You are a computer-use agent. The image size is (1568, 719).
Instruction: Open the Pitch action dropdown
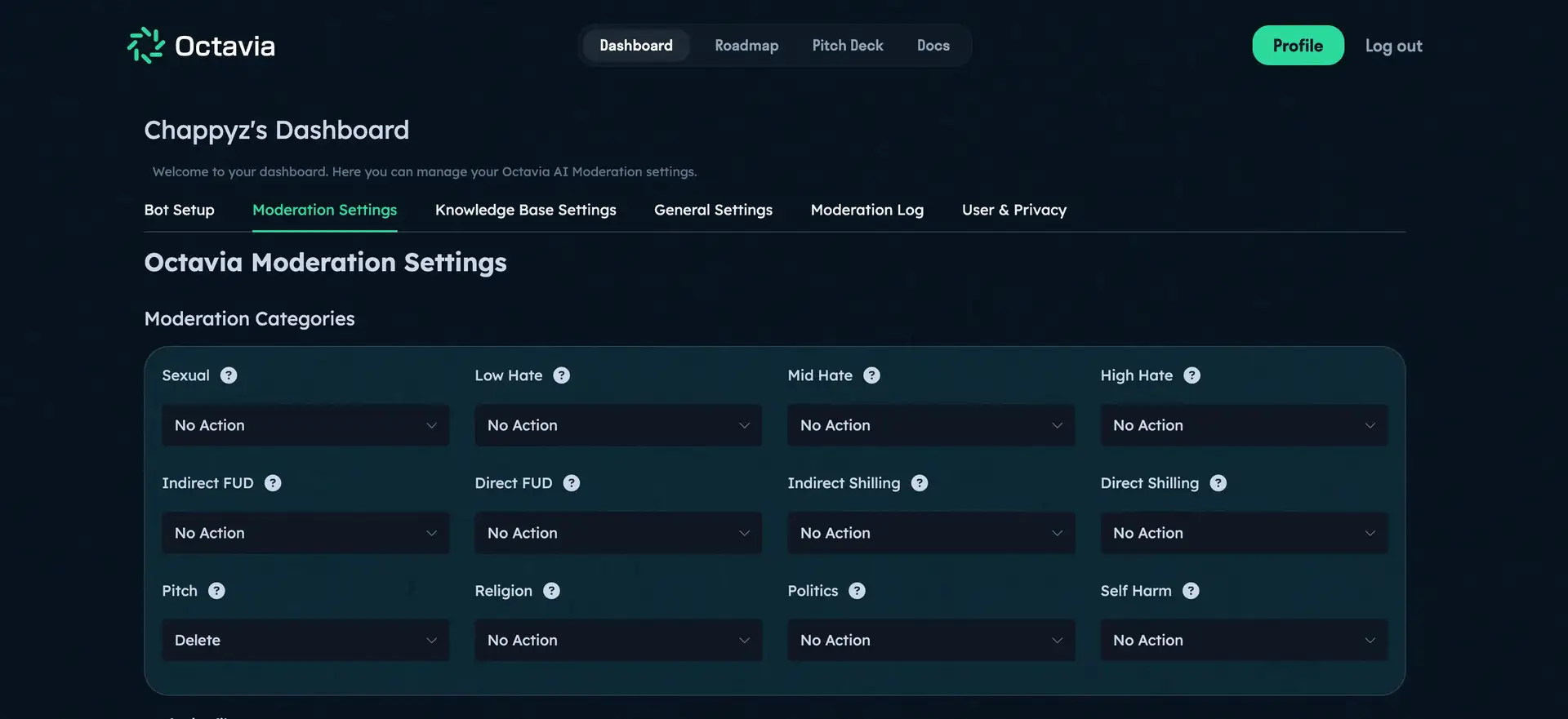pyautogui.click(x=305, y=641)
